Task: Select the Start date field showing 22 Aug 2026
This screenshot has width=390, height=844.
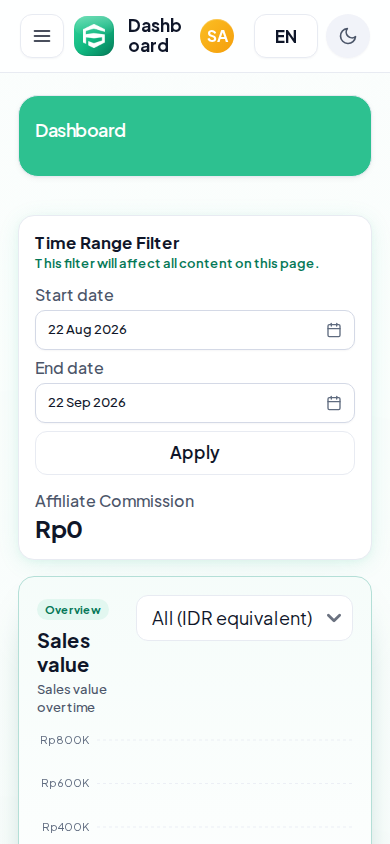Action: pyautogui.click(x=195, y=330)
